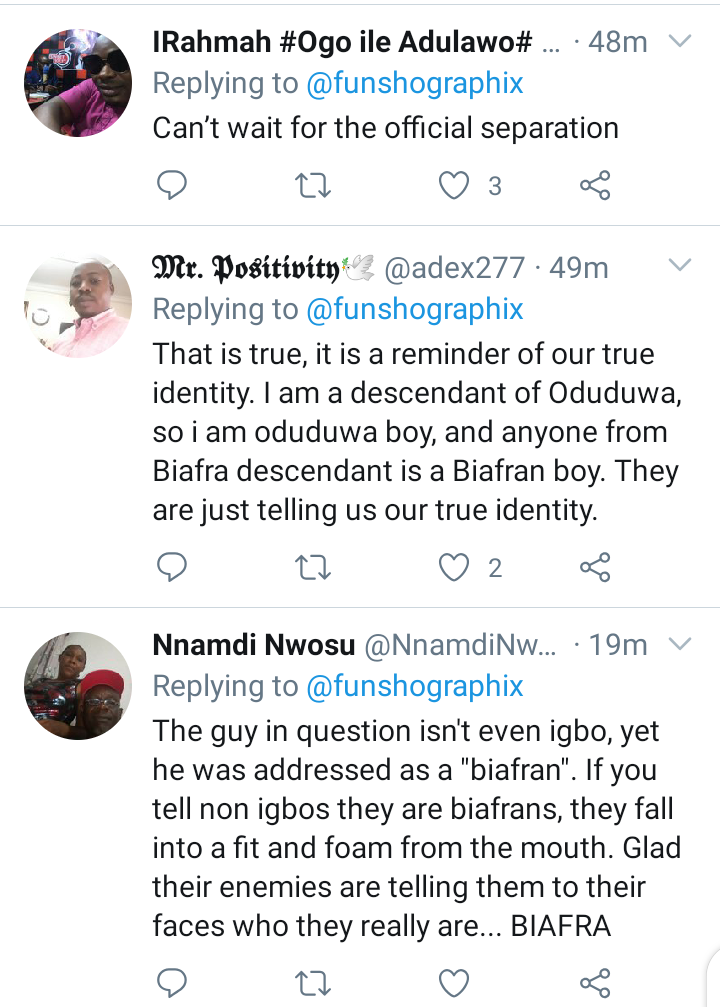View Mr. Positivity's profile avatar
720x1007 pixels.
click(78, 306)
